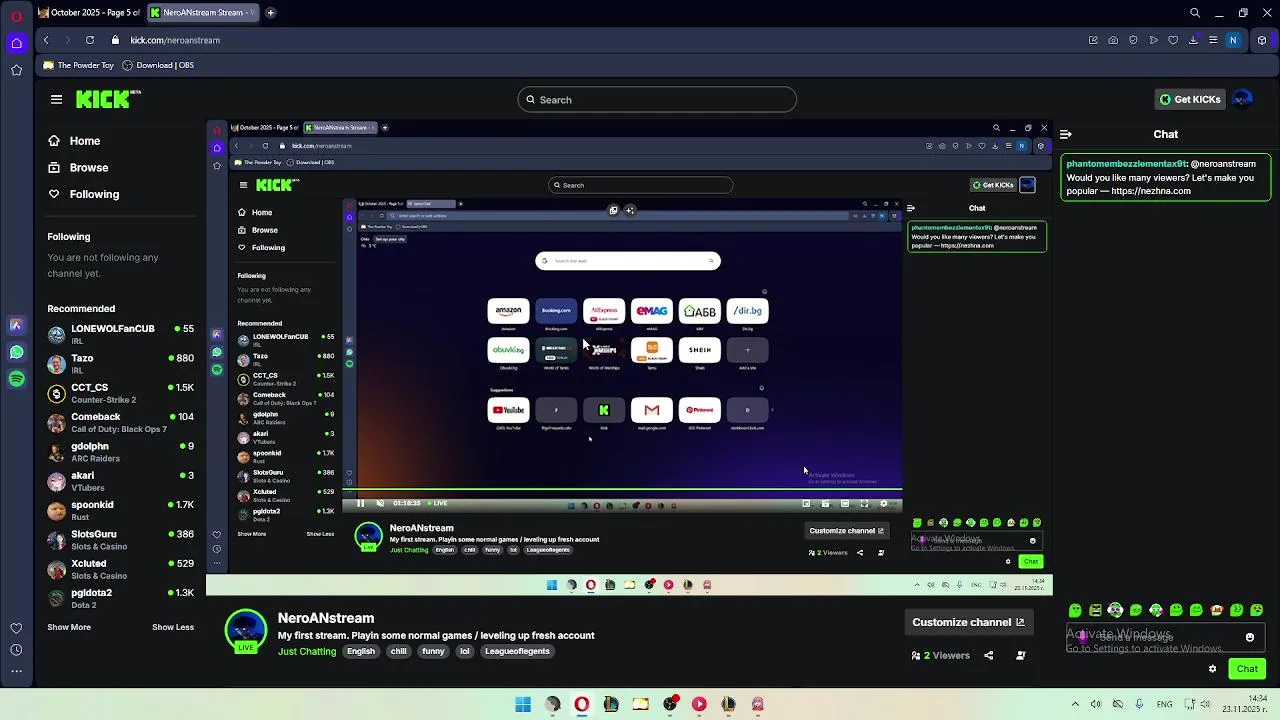Open the Kick hamburger menu icon
This screenshot has height=720, width=1280.
pyautogui.click(x=56, y=99)
